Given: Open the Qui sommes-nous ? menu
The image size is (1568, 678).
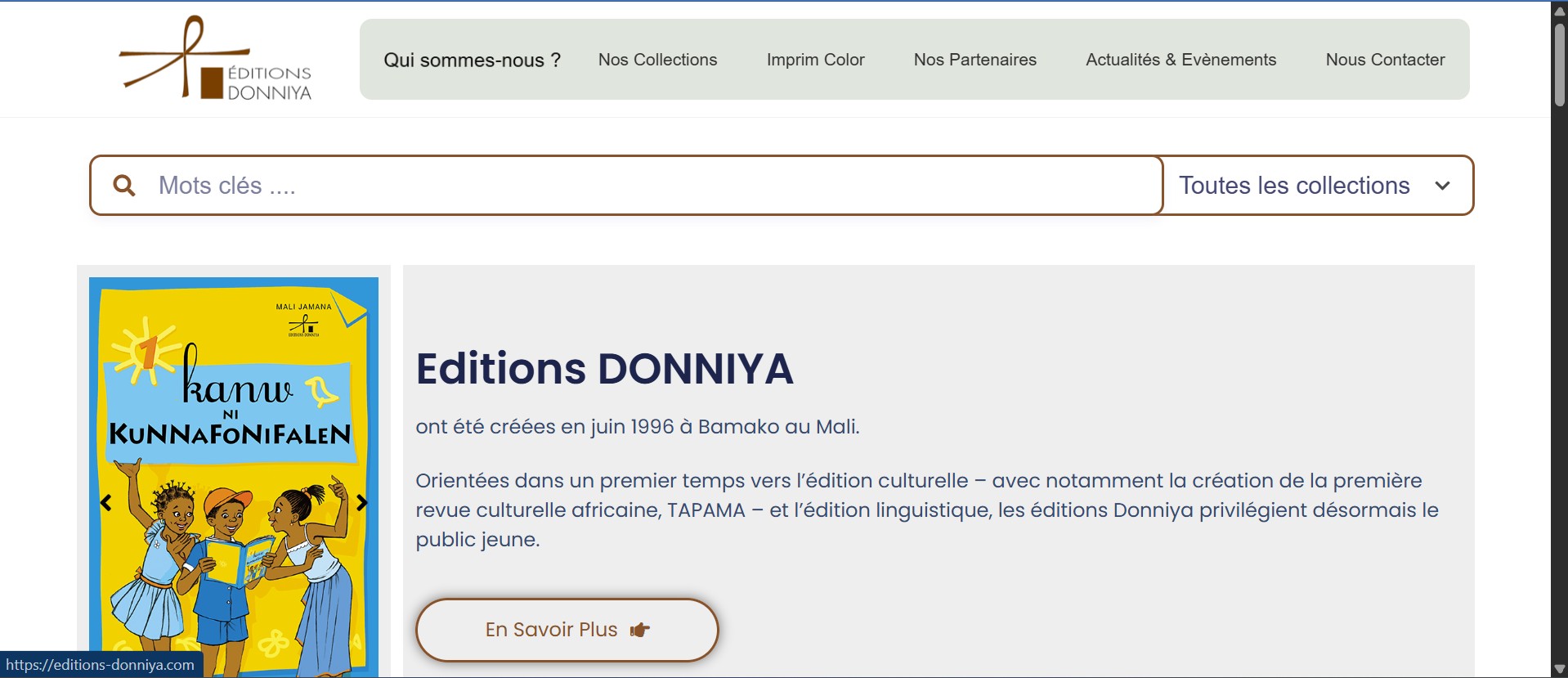Looking at the screenshot, I should [472, 60].
